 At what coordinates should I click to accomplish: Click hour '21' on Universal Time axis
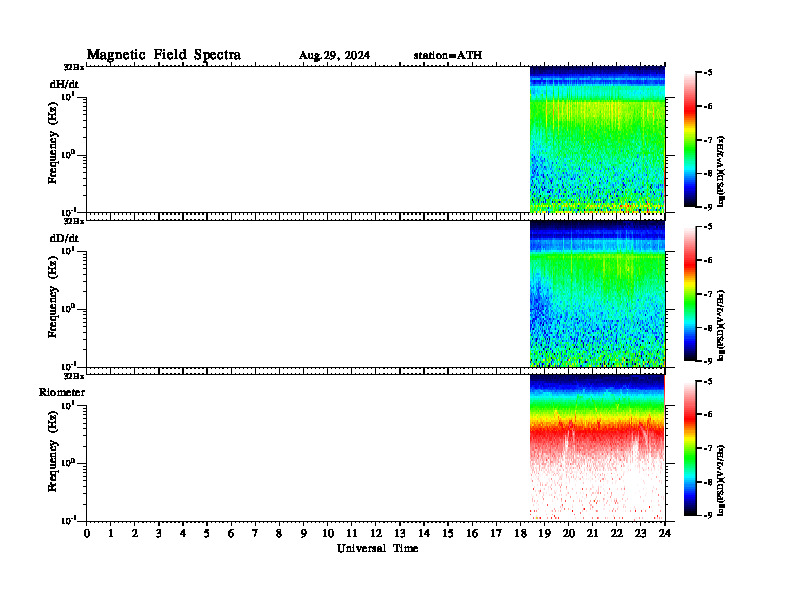592,534
